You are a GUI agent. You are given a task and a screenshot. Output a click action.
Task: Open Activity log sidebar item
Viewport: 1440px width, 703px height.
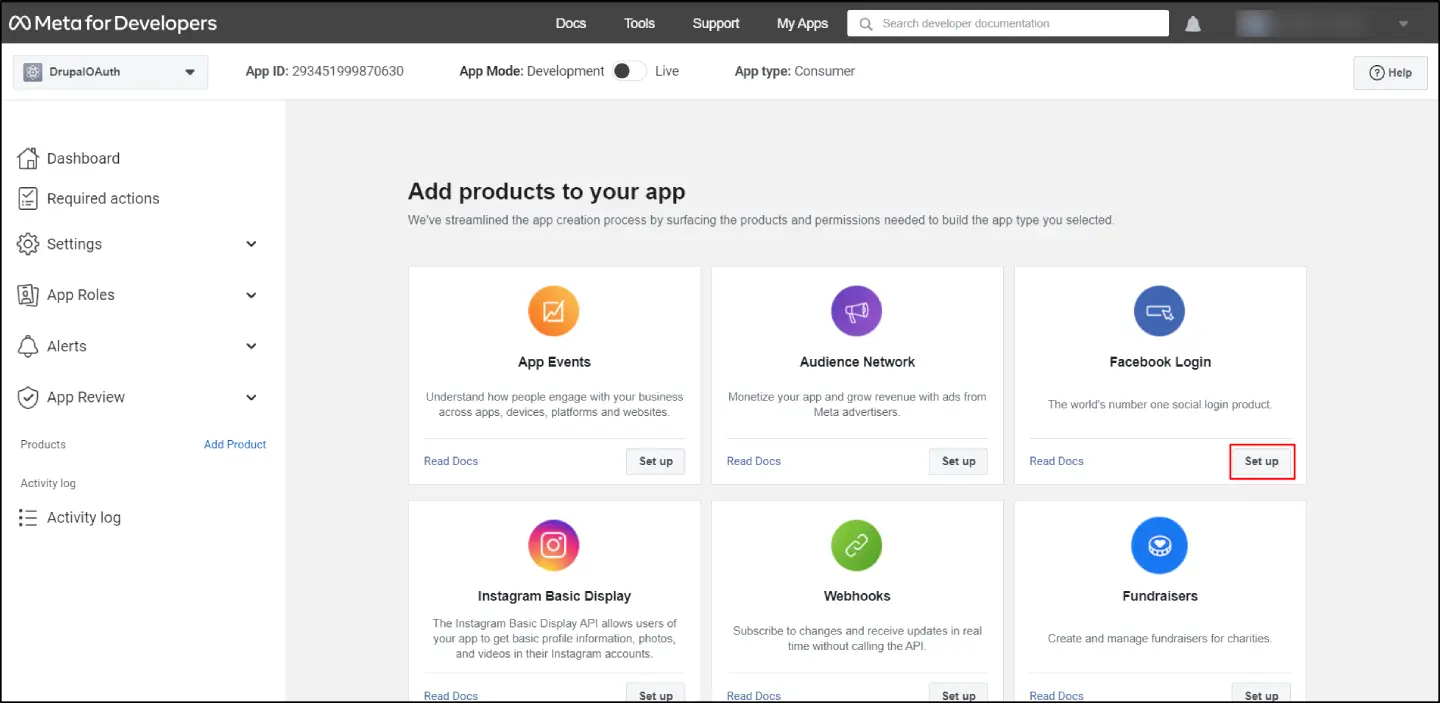coord(84,517)
